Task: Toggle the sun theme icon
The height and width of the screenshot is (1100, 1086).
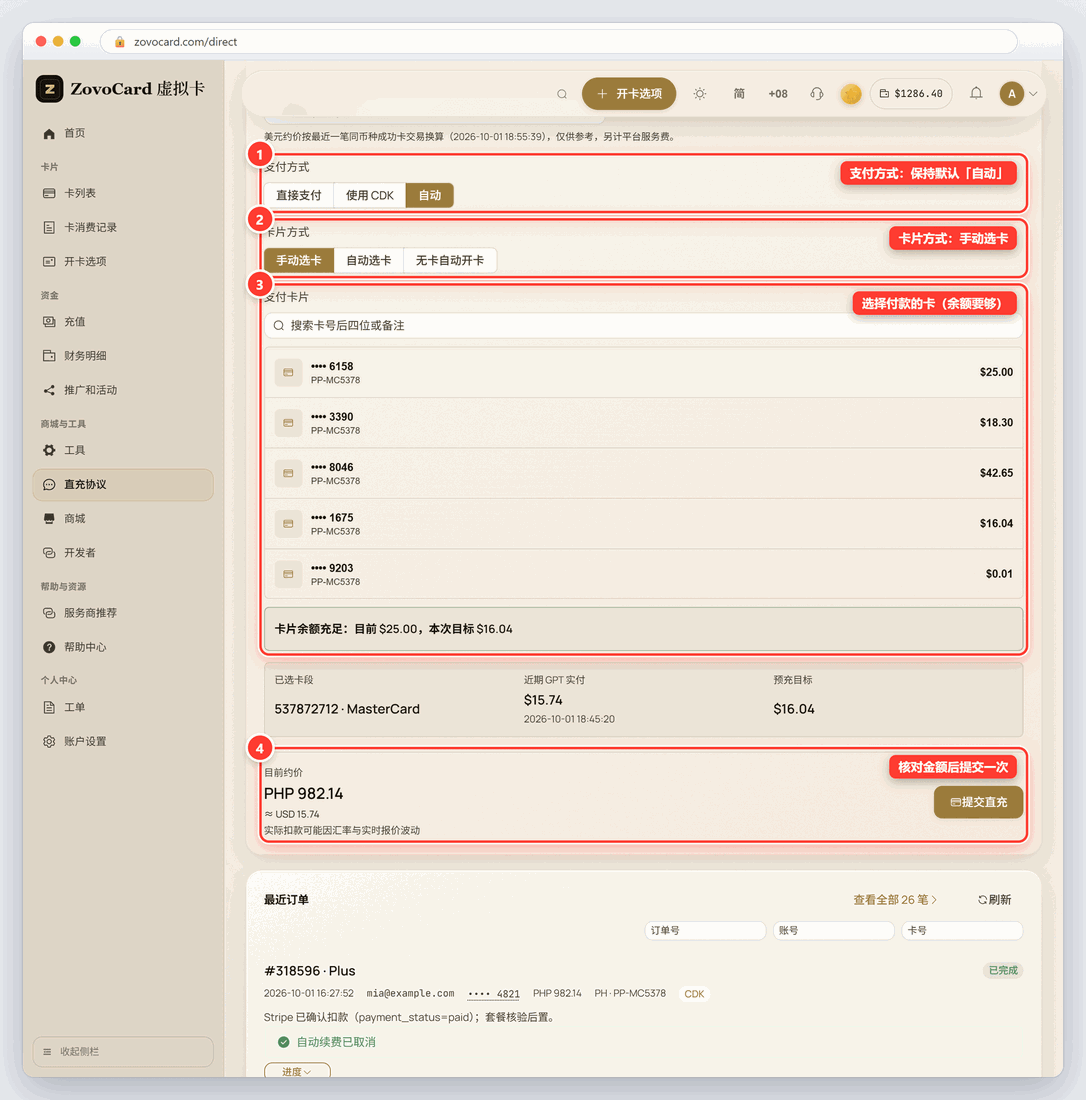Action: [699, 94]
